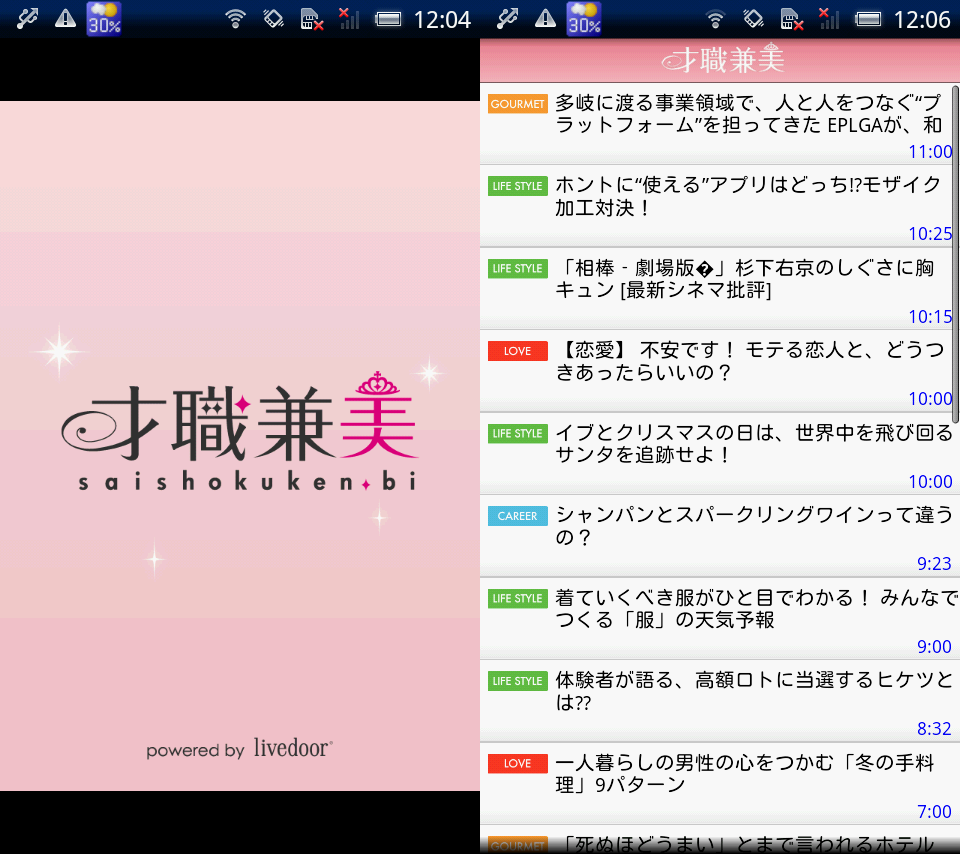This screenshot has width=960, height=854.
Task: Tap the saishokuken bi romanized subtitle
Action: click(247, 482)
